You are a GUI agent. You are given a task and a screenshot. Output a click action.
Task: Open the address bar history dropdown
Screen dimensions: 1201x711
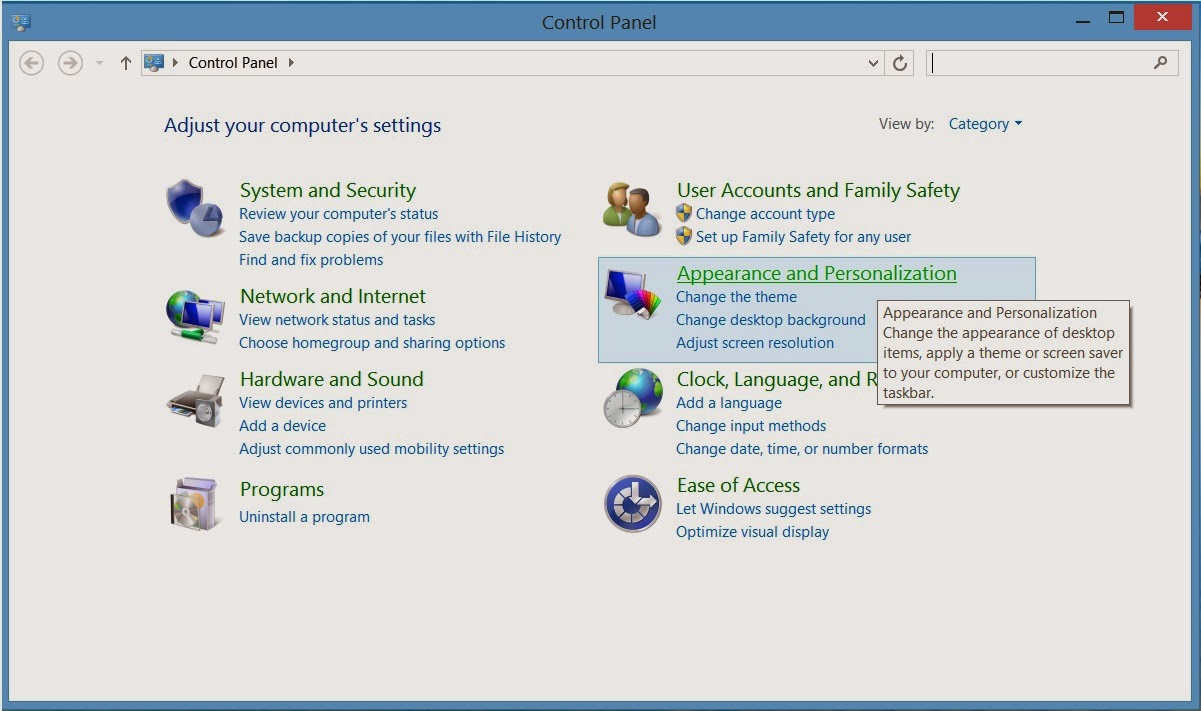coord(872,62)
